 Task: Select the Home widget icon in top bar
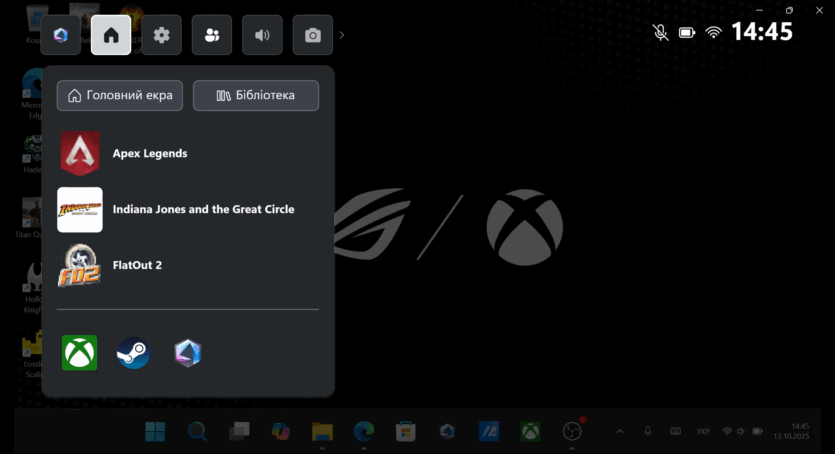(x=111, y=35)
